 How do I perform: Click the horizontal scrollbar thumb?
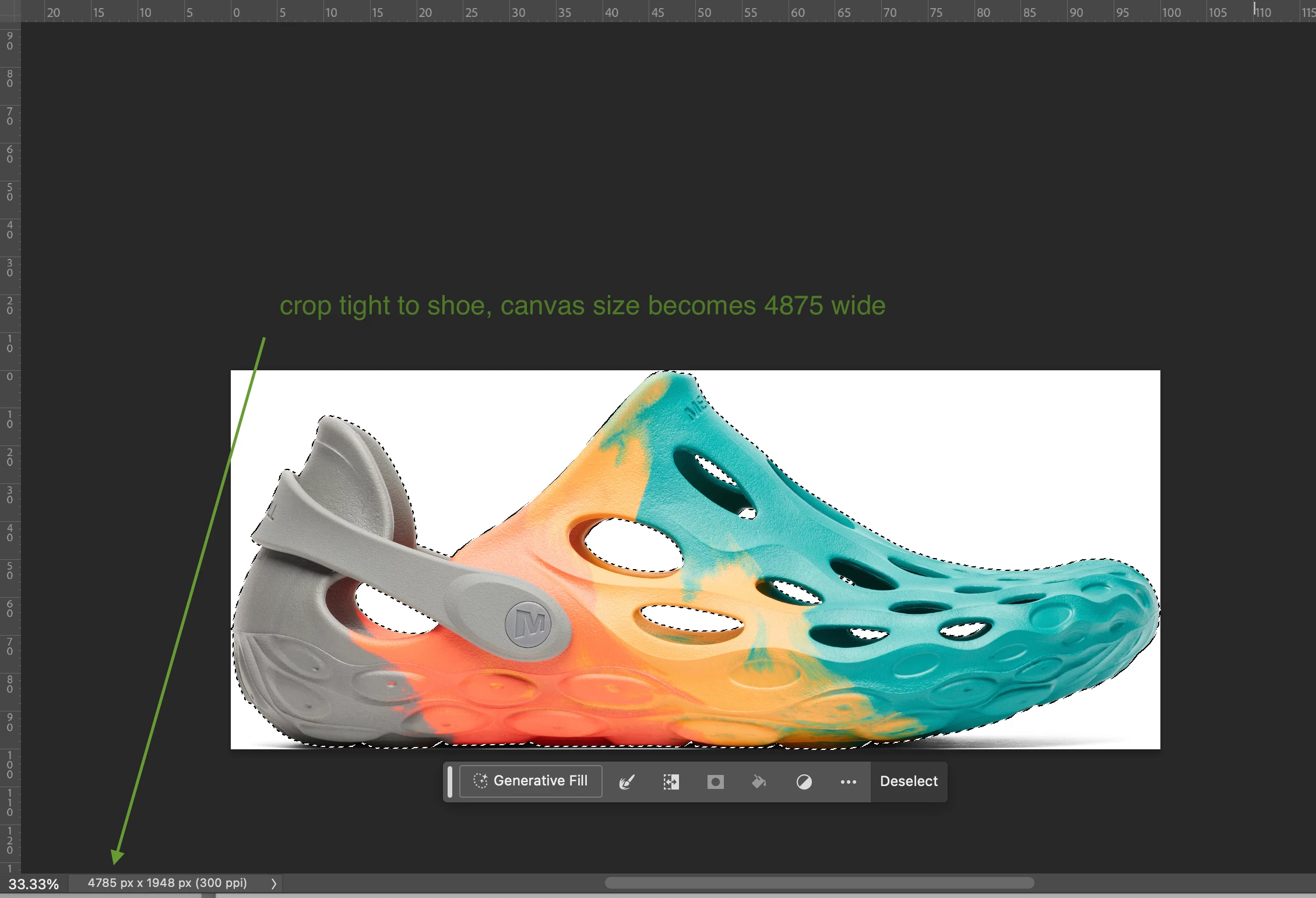(x=819, y=883)
